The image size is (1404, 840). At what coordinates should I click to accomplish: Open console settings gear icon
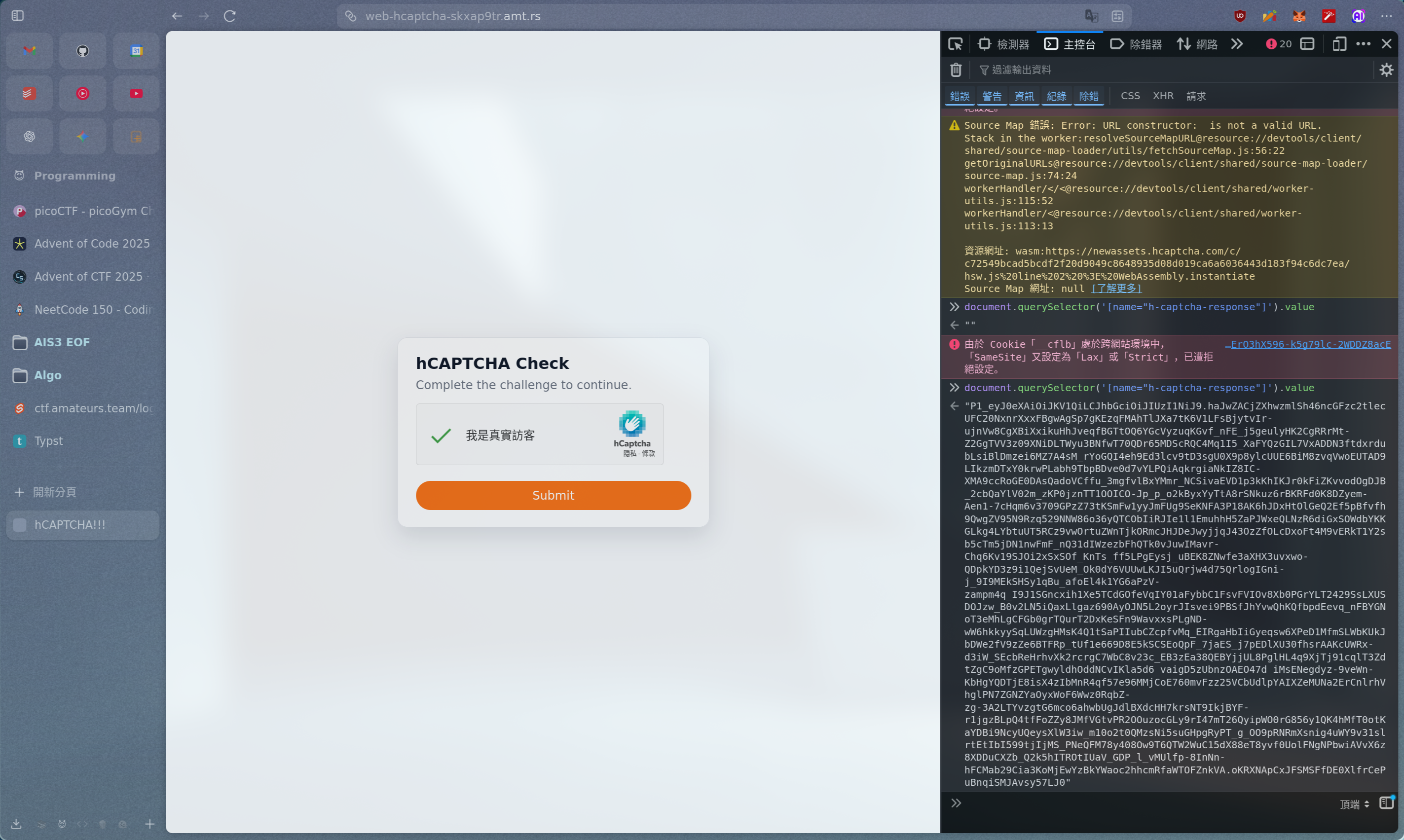click(x=1386, y=70)
